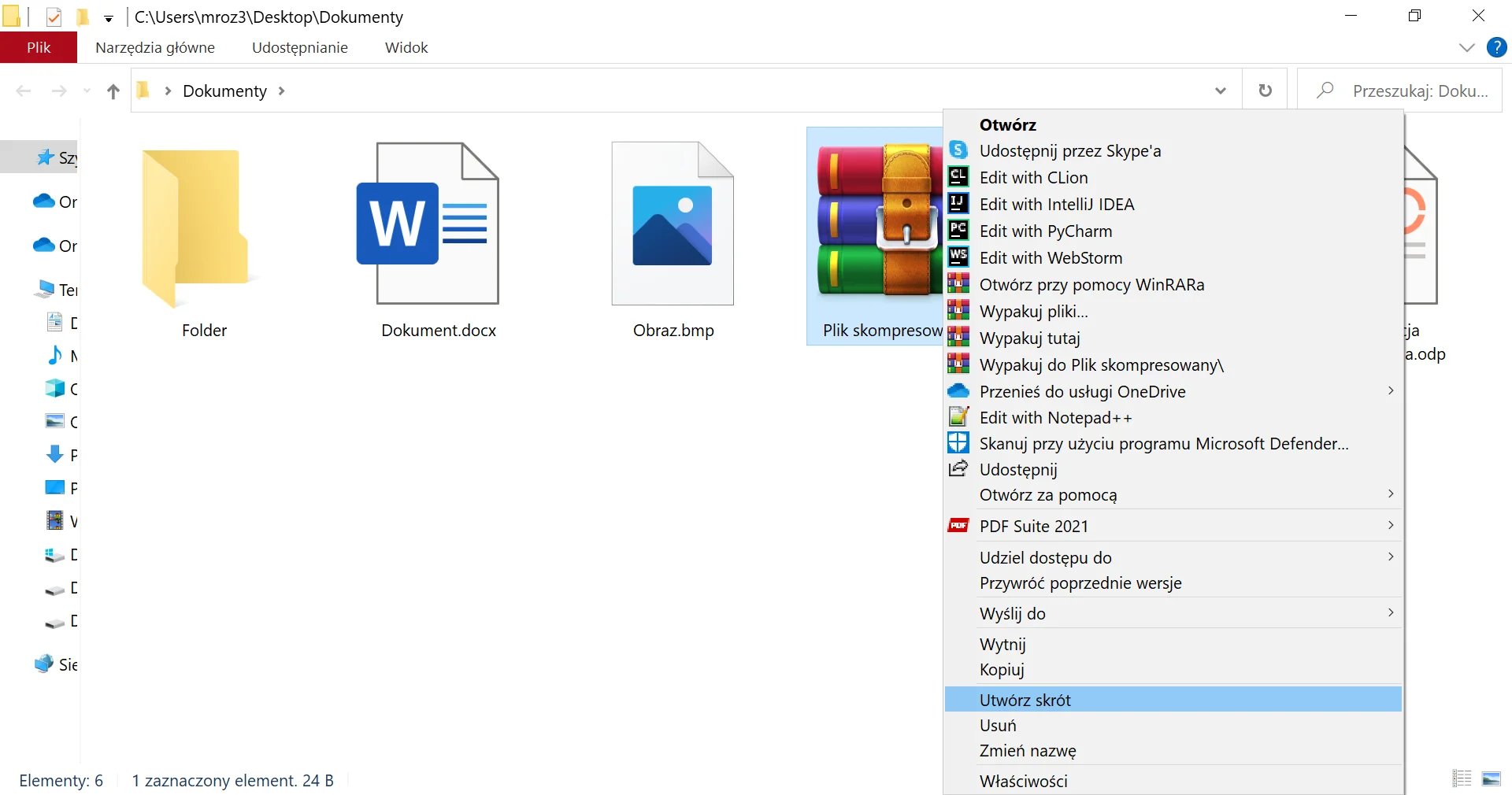Screen dimensions: 1512x795
Task: Open the Widok ribbon tab
Action: [406, 47]
